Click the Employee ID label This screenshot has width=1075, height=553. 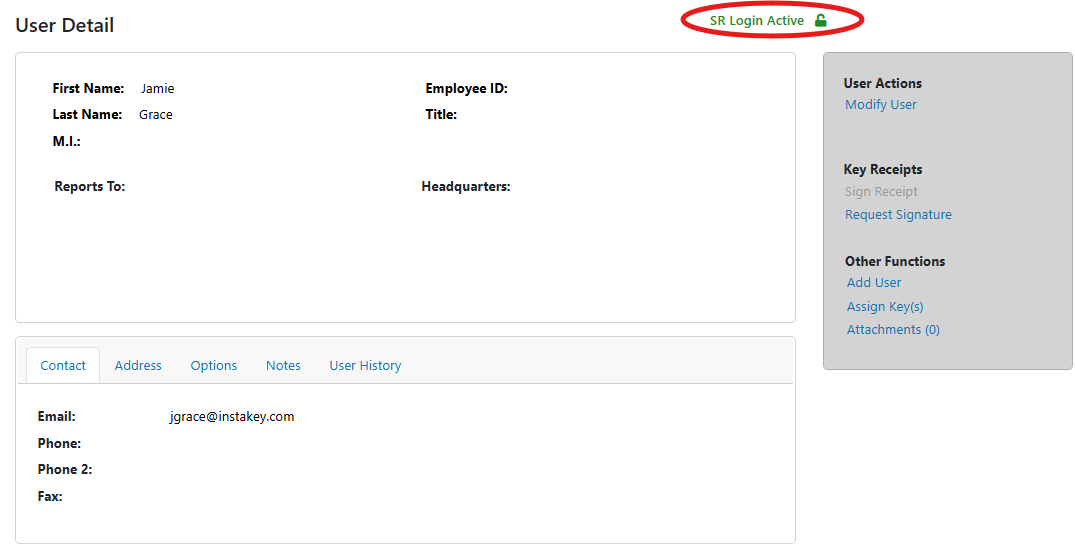pyautogui.click(x=466, y=88)
